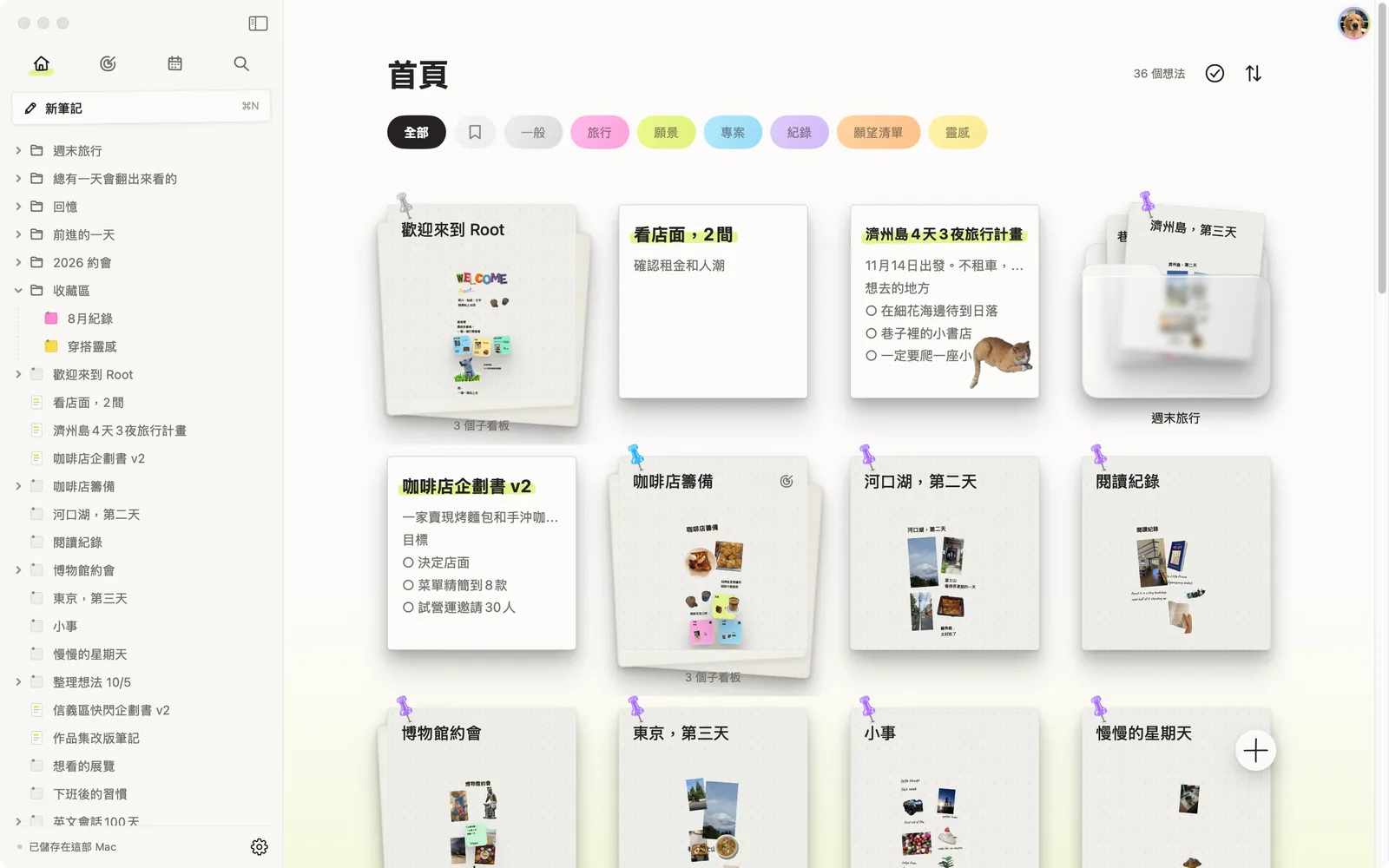Open the home view icon
Screen dimensions: 1389x868
pyautogui.click(x=42, y=63)
